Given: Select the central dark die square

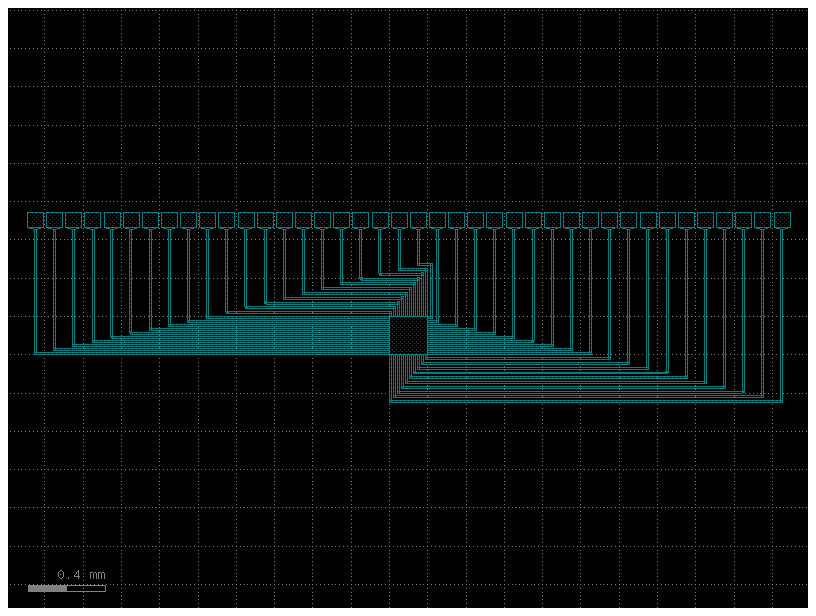Looking at the screenshot, I should (409, 335).
